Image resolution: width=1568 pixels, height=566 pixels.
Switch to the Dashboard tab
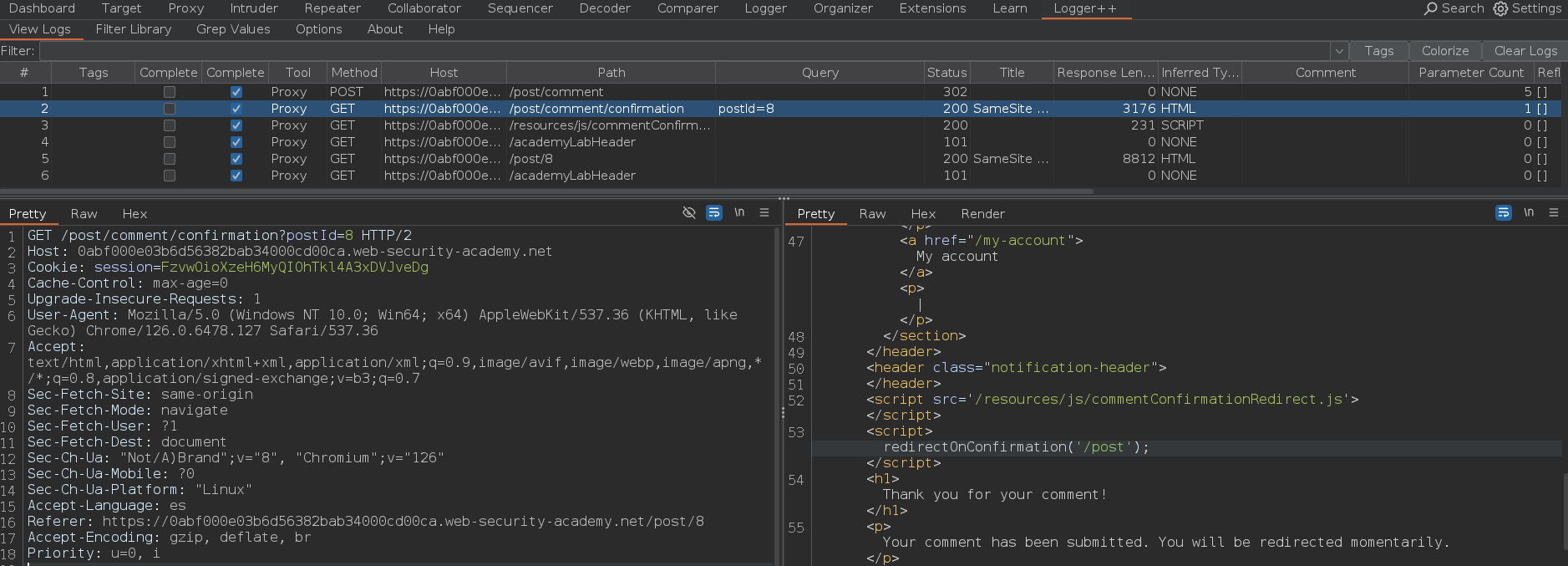point(42,8)
